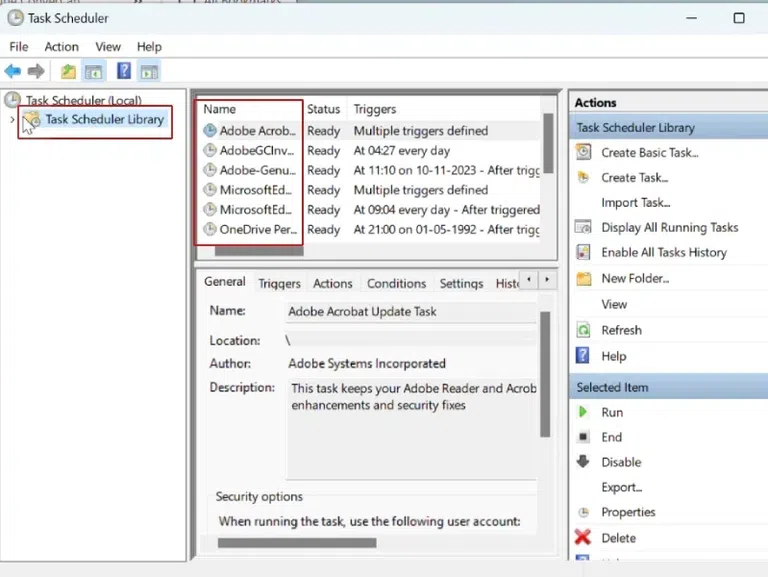The width and height of the screenshot is (768, 577).
Task: Click the Description text box
Action: (x=411, y=428)
